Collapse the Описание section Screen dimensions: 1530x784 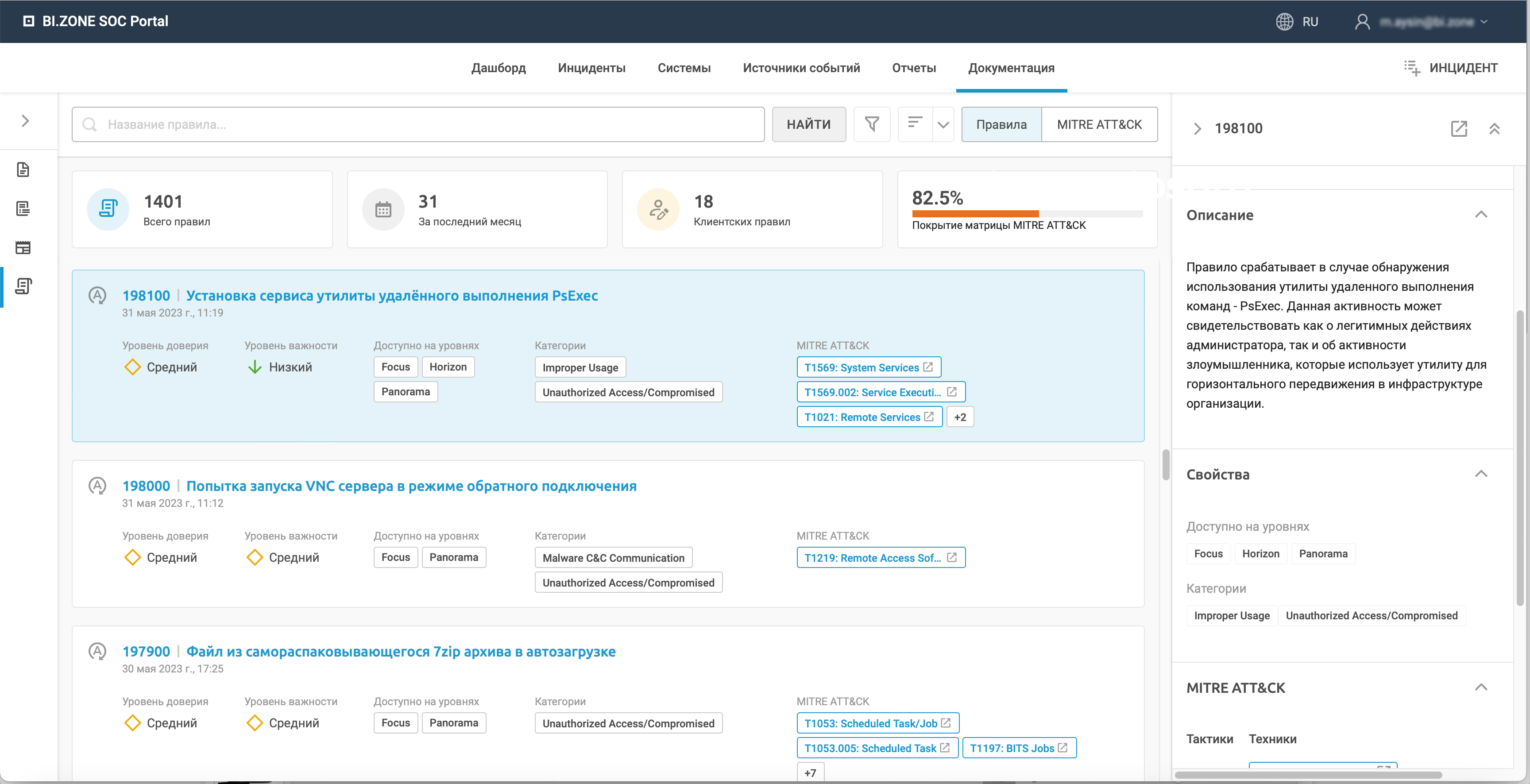[1481, 215]
